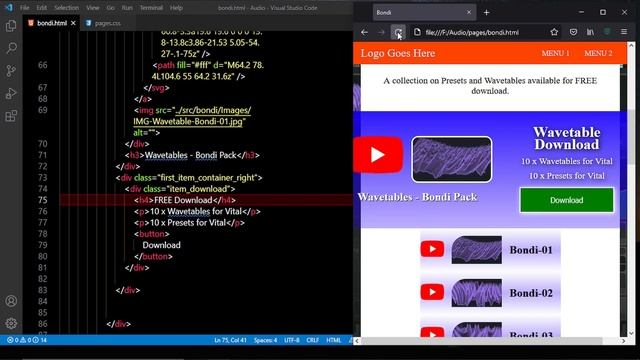Open the Run and Debug view
This screenshot has width=640, height=360.
click(11, 93)
